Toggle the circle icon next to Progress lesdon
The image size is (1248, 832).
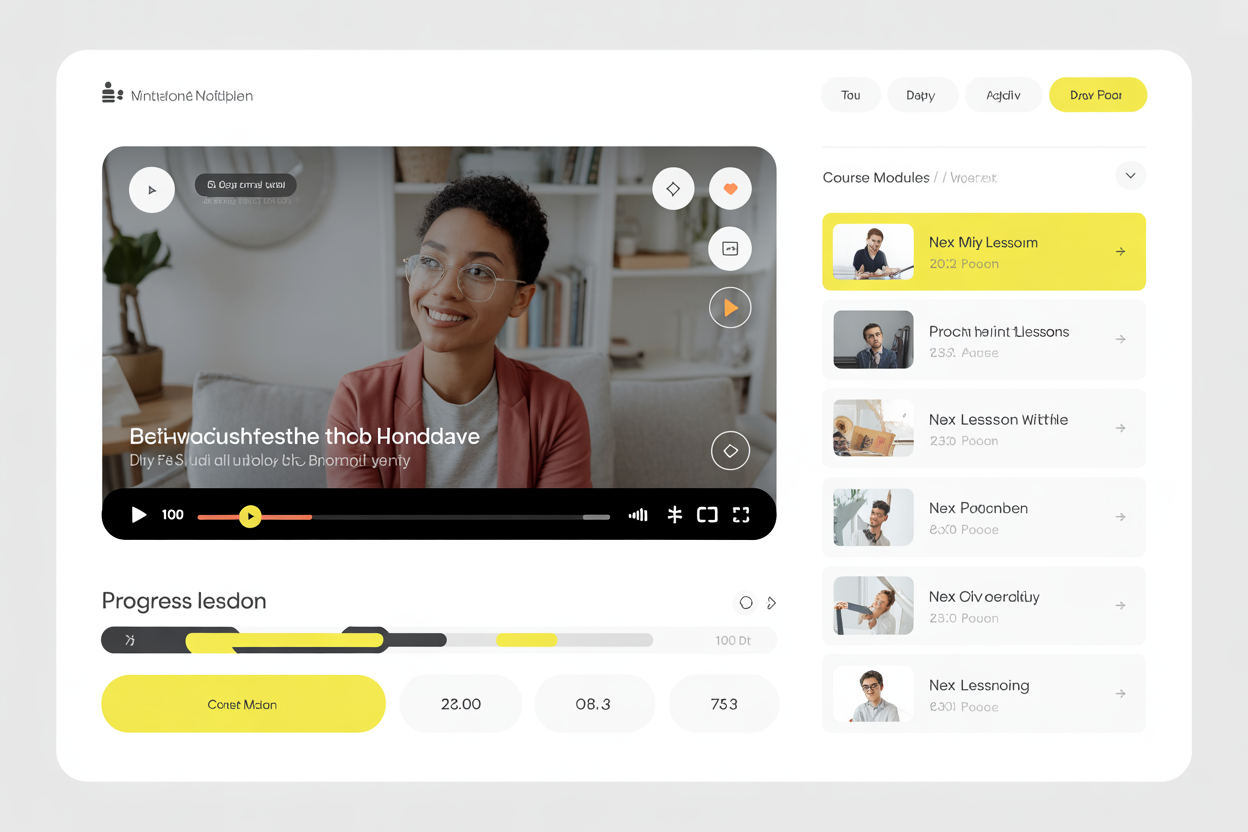(x=746, y=603)
